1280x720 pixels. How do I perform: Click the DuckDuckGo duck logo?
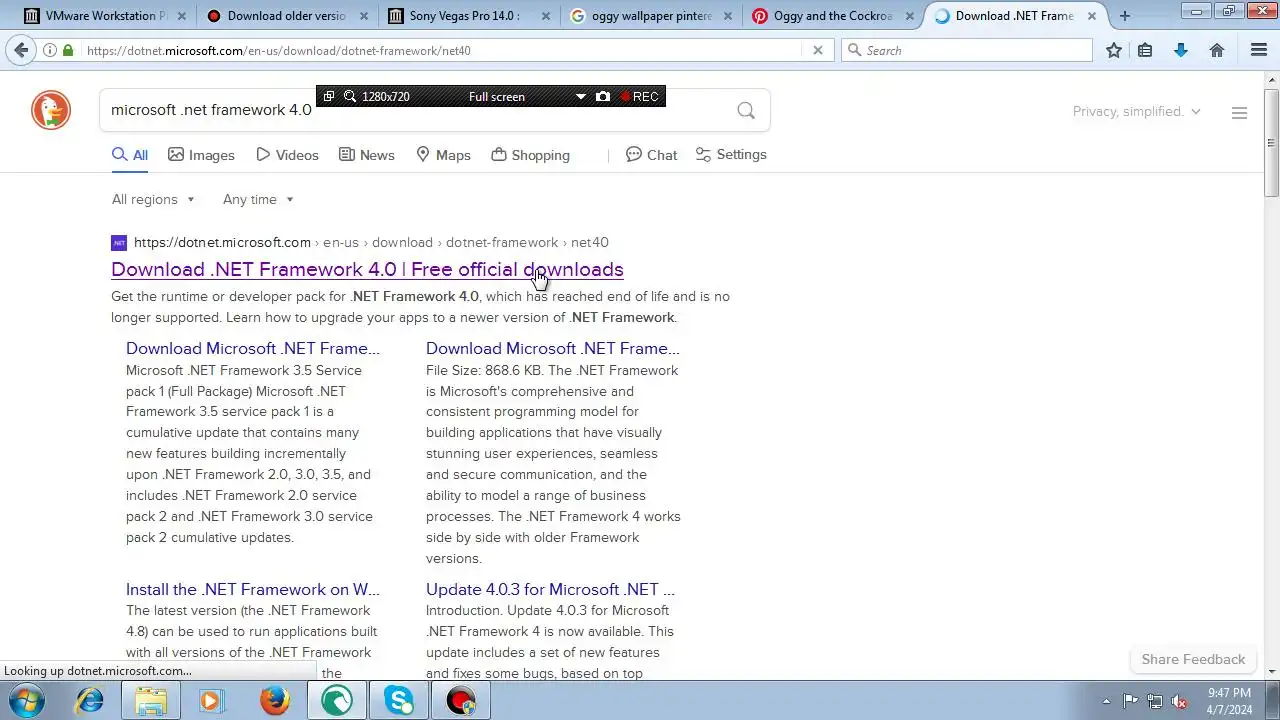click(51, 110)
